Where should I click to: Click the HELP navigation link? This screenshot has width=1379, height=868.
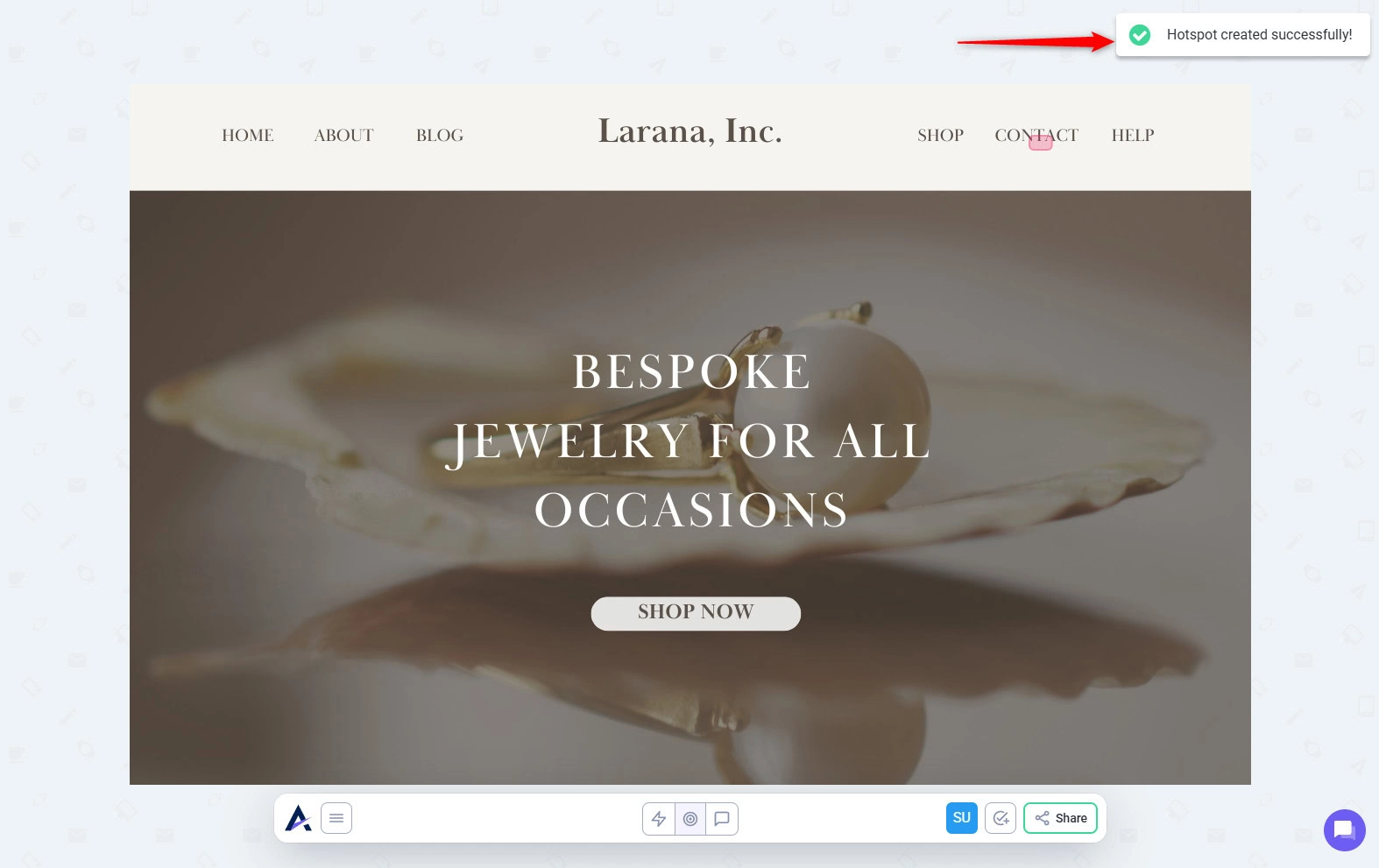pyautogui.click(x=1133, y=135)
